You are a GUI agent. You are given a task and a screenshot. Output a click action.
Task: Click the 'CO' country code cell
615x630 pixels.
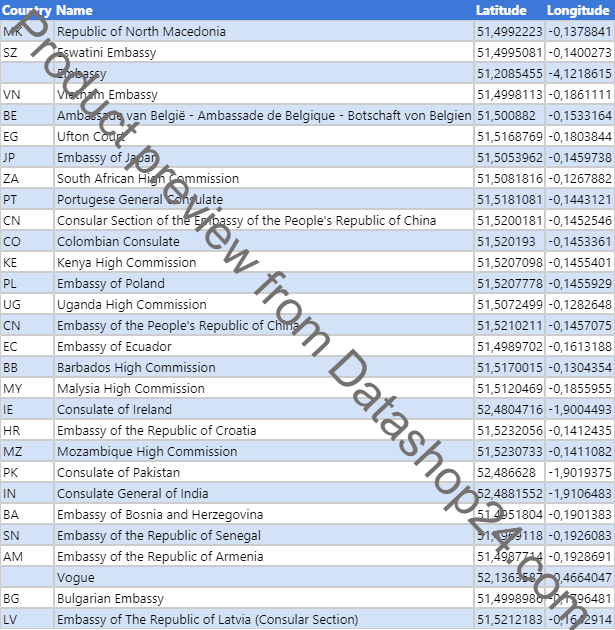pyautogui.click(x=27, y=241)
